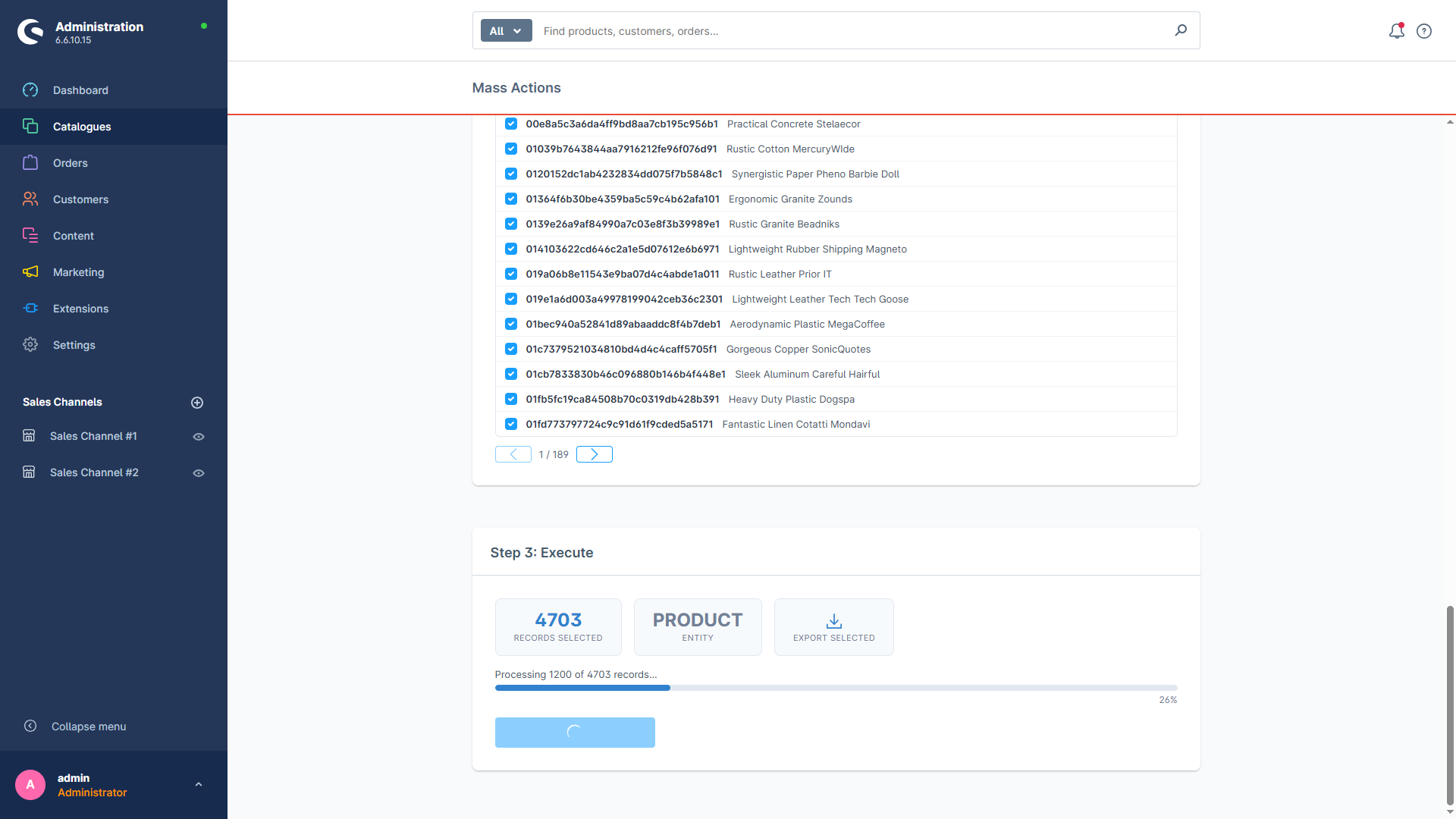Click the help question mark icon
The height and width of the screenshot is (819, 1456).
click(1424, 31)
